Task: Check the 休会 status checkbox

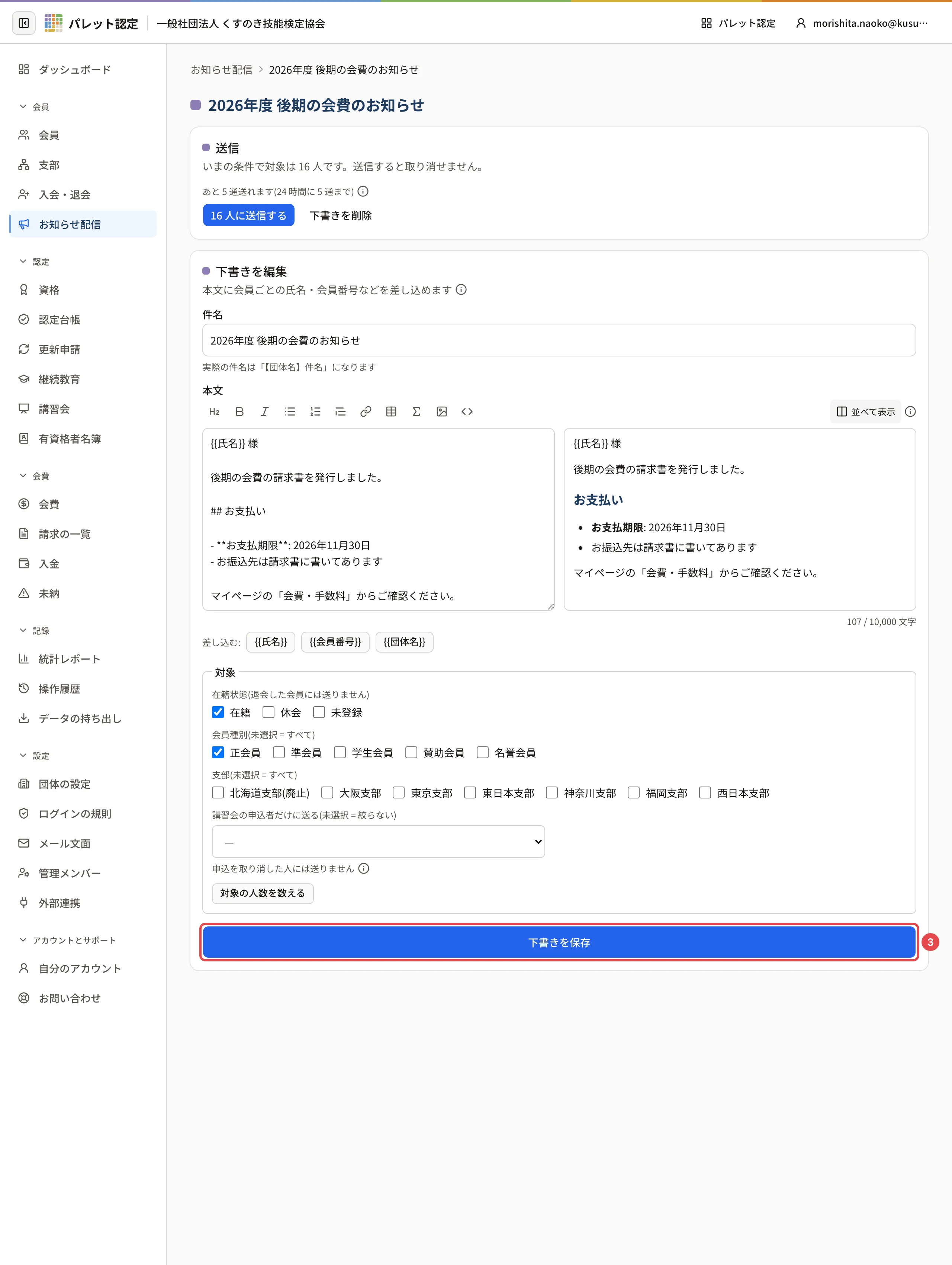Action: pos(268,712)
